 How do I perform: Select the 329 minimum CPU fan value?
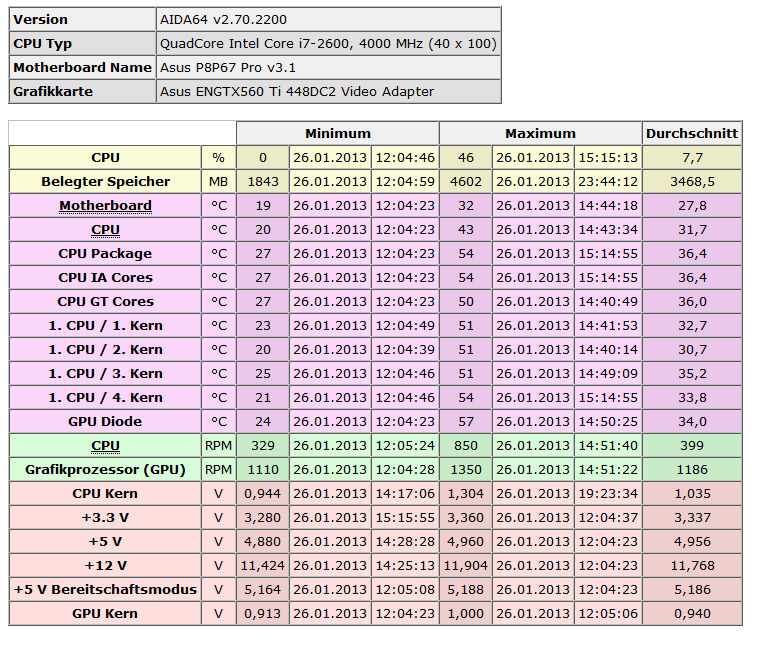pos(263,446)
